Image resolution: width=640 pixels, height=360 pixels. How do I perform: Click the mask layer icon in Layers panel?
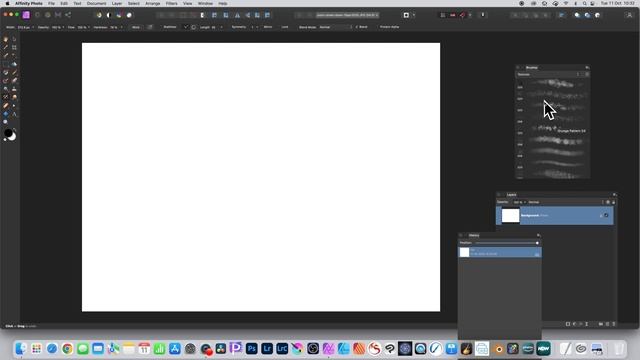click(568, 324)
